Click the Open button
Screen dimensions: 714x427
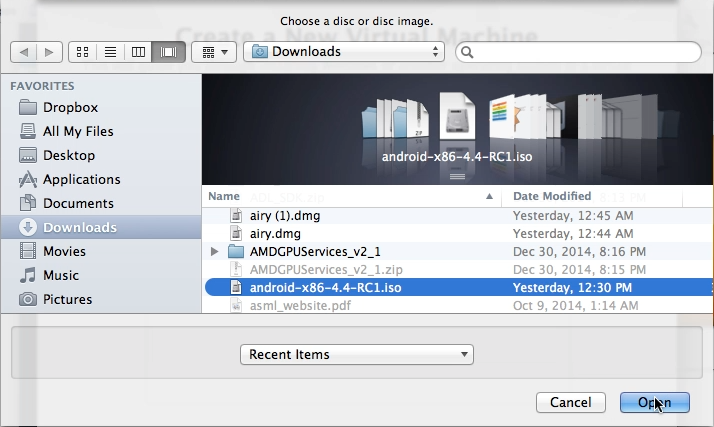tap(654, 402)
